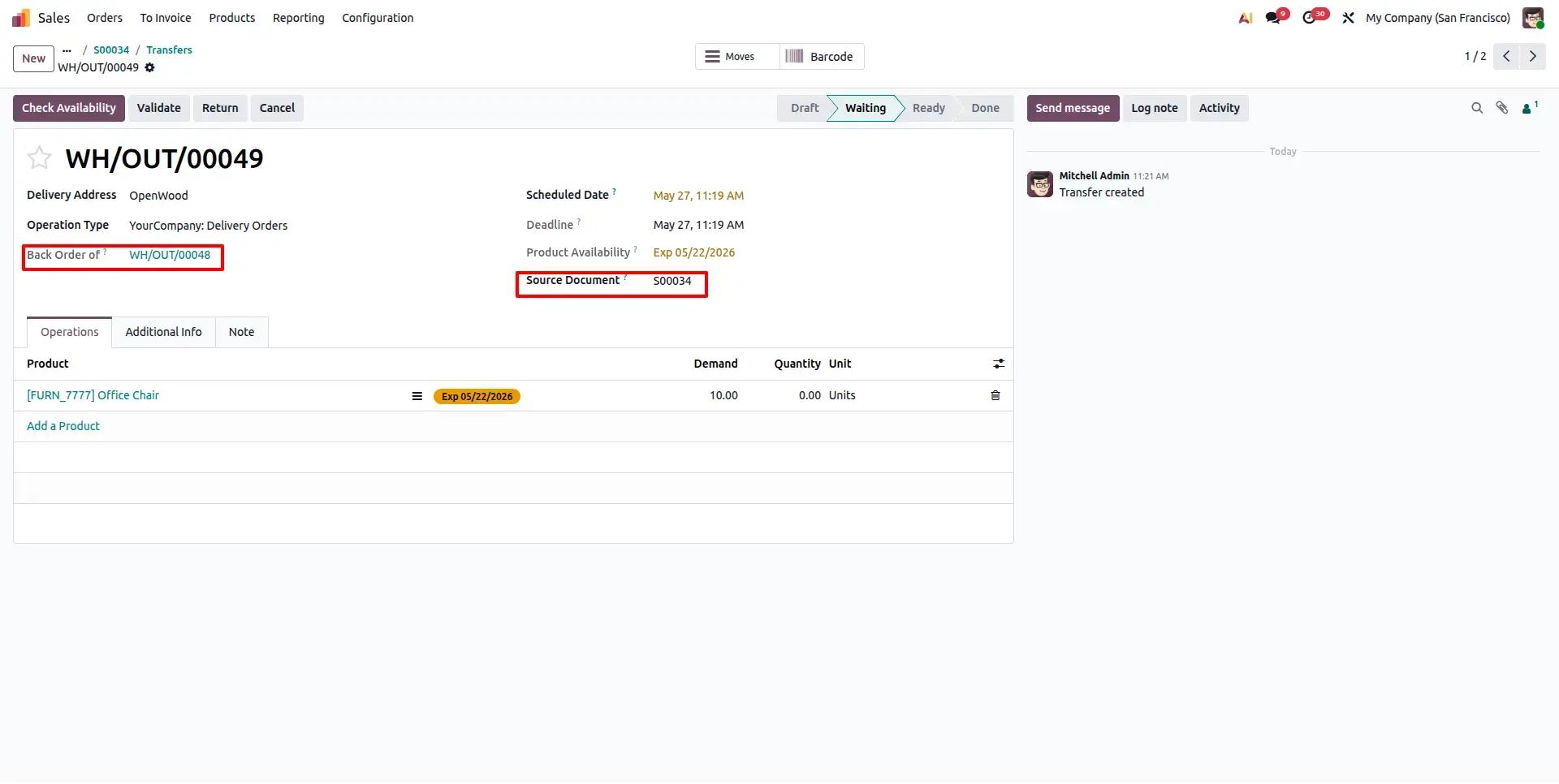The image size is (1559, 784).
Task: Edit the Source Document field S00034
Action: (672, 281)
